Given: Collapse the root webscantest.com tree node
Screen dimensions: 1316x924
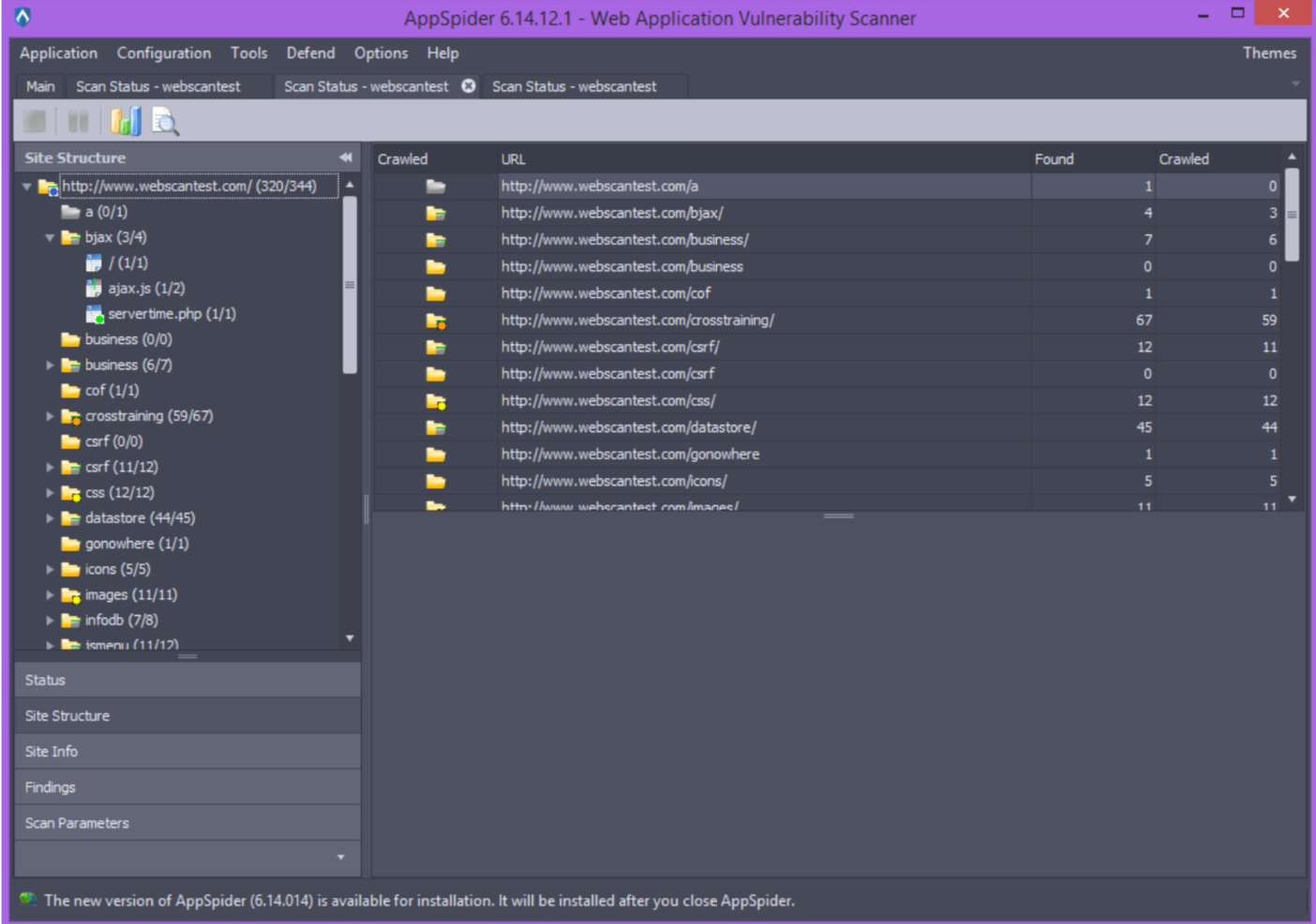Looking at the screenshot, I should point(27,186).
